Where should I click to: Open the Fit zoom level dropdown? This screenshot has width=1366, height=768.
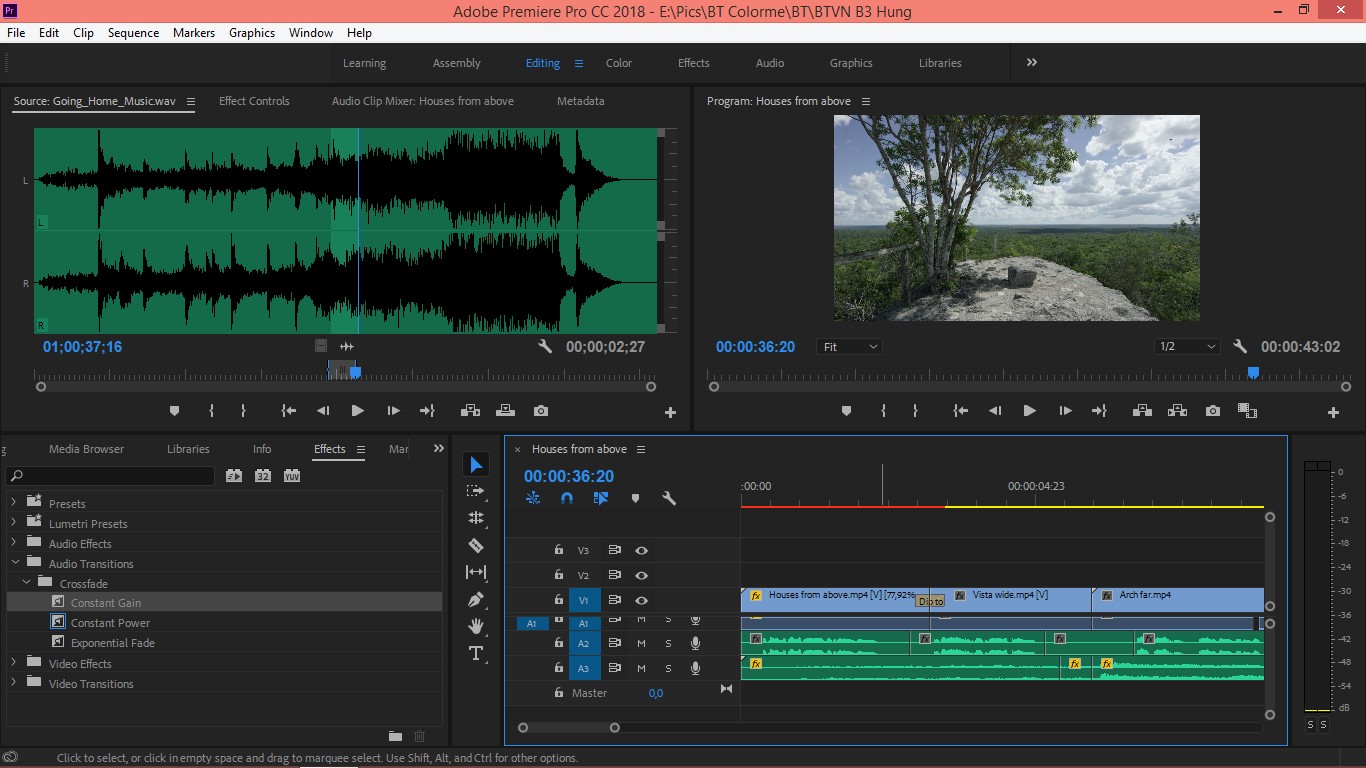[849, 347]
